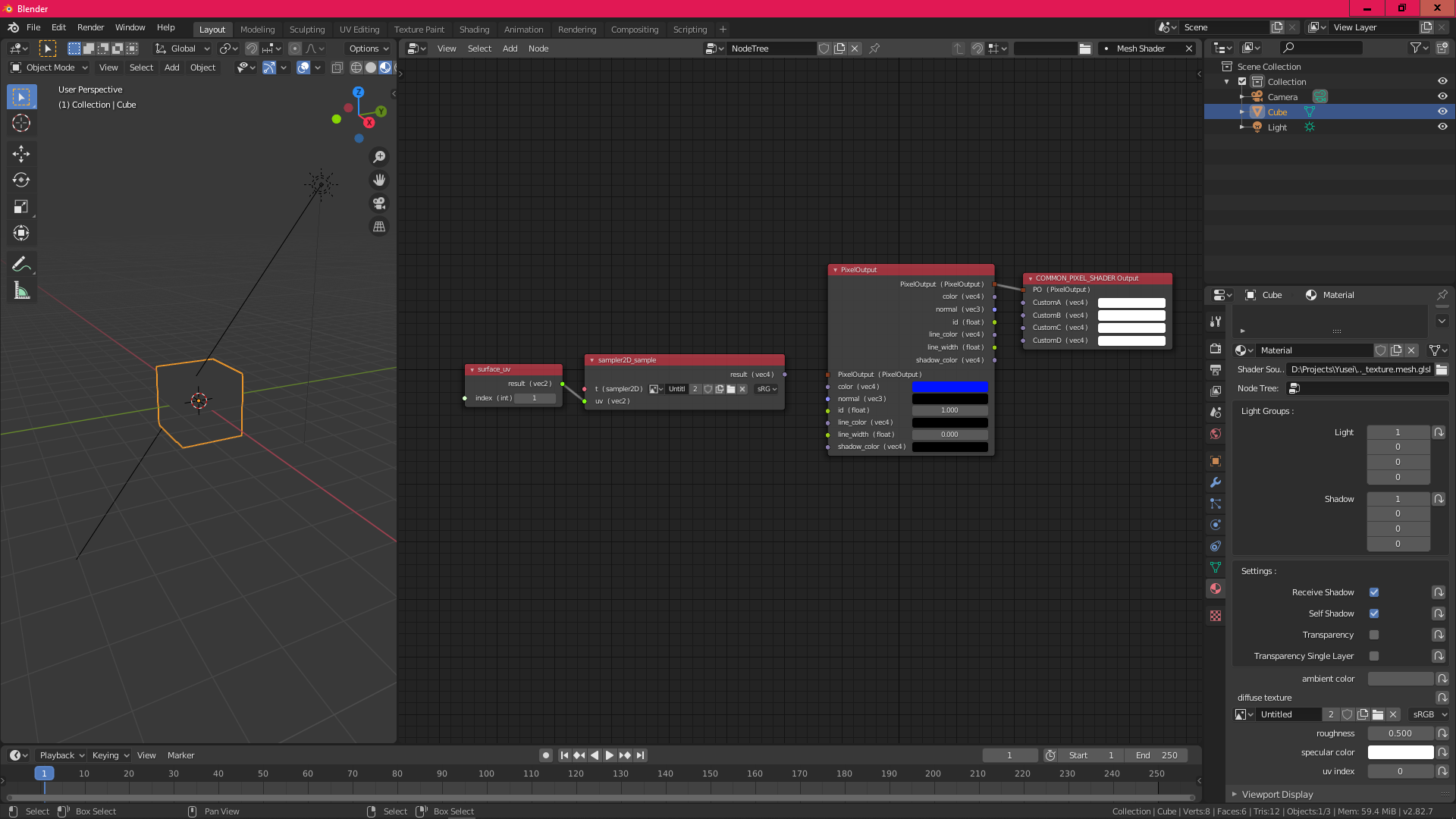Expand the Camera item in outliner
This screenshot has width=1456, height=819.
pos(1242,96)
